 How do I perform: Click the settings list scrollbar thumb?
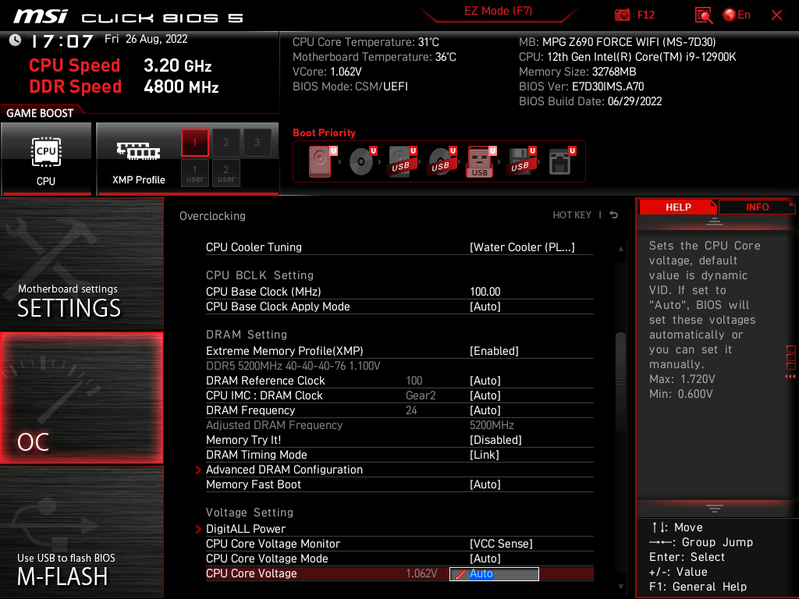[620, 382]
